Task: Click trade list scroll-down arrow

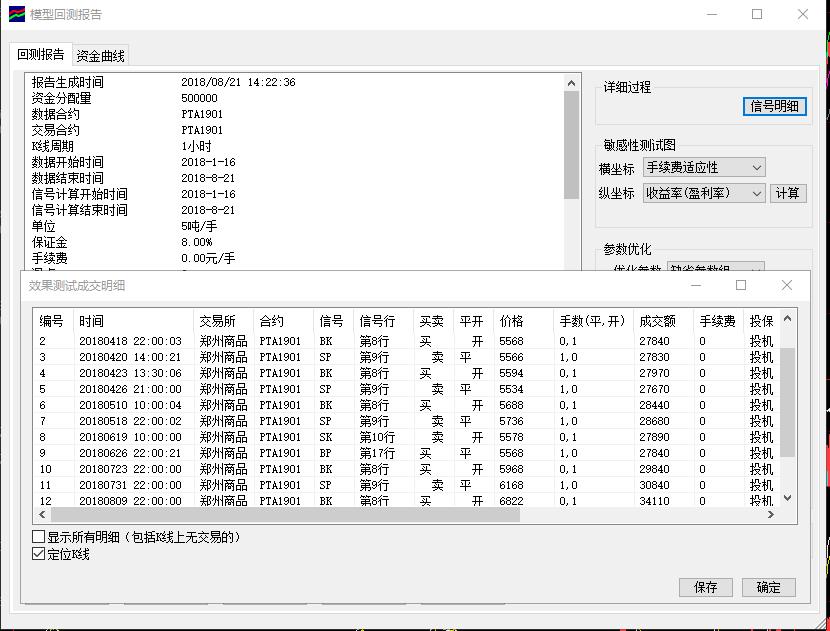Action: (788, 498)
